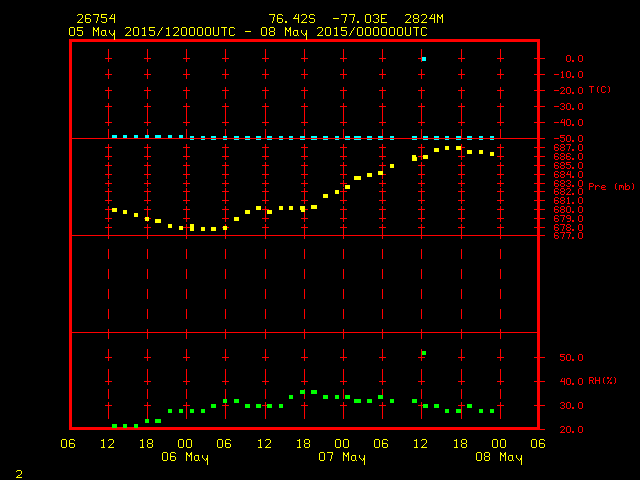Click the 07 May date label
Screen dimensions: 640x480
click(x=342, y=457)
